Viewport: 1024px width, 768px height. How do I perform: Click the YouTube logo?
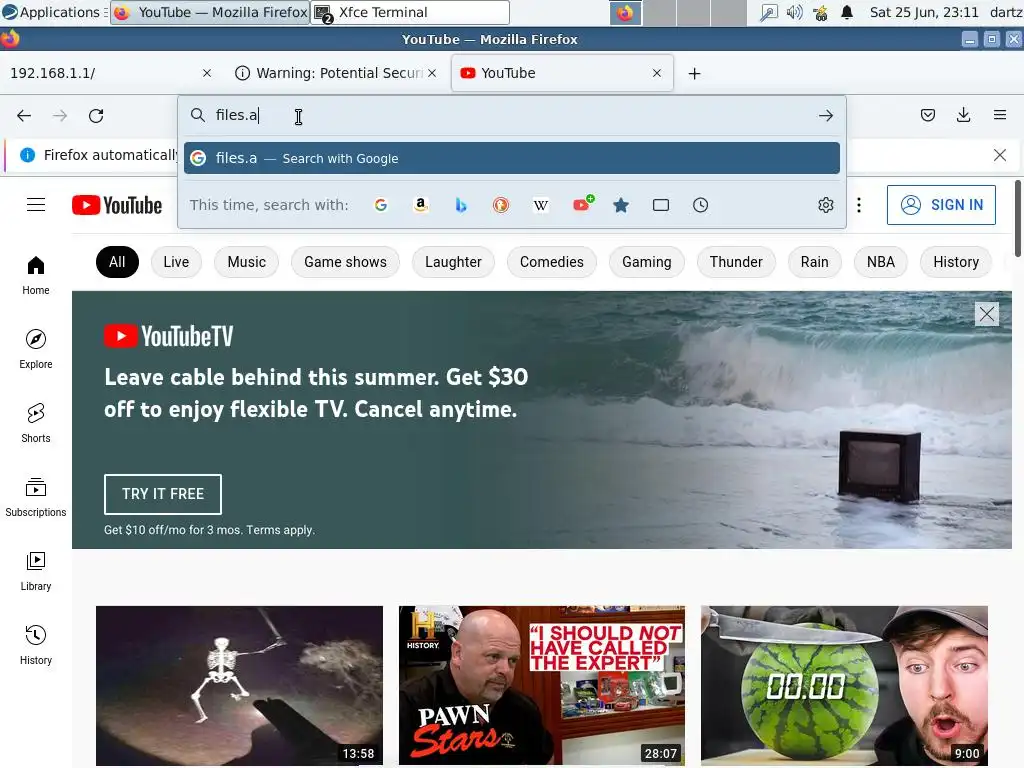pos(117,205)
